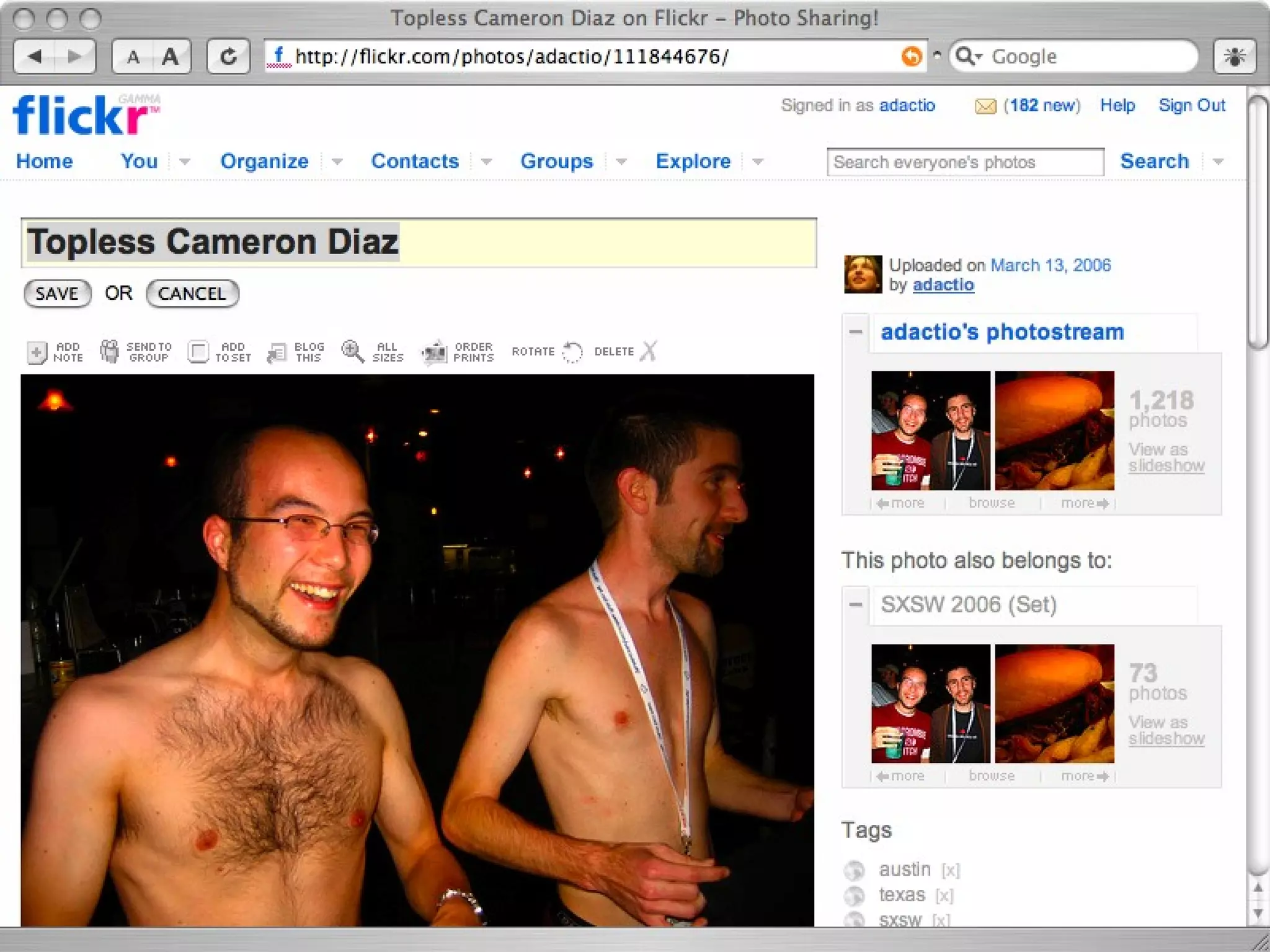Viewport: 1270px width, 952px height.
Task: Click the Add Note icon
Action: pos(37,352)
